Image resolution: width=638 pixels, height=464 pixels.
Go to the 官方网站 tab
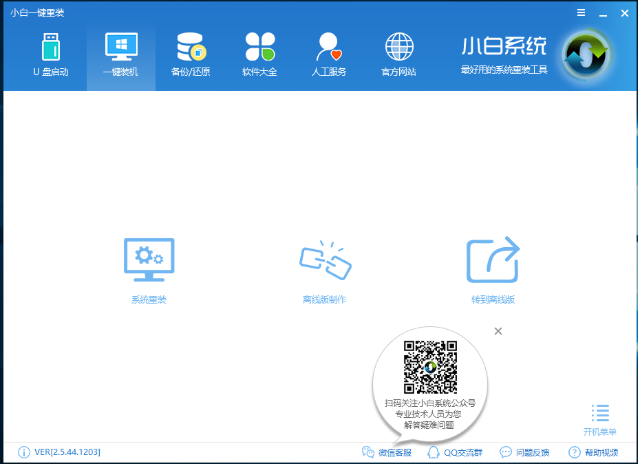tap(399, 55)
